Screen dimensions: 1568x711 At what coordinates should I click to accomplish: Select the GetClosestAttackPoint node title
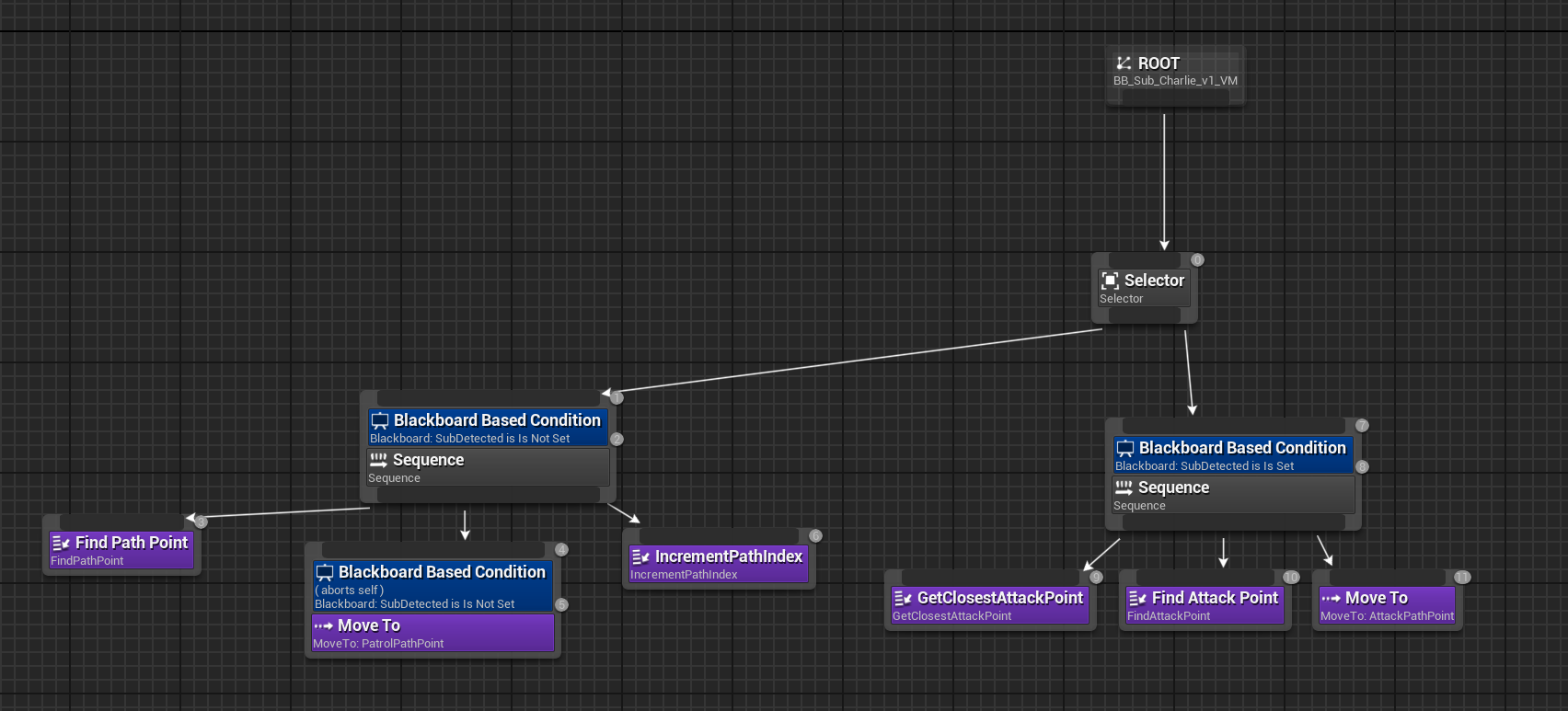[1000, 598]
